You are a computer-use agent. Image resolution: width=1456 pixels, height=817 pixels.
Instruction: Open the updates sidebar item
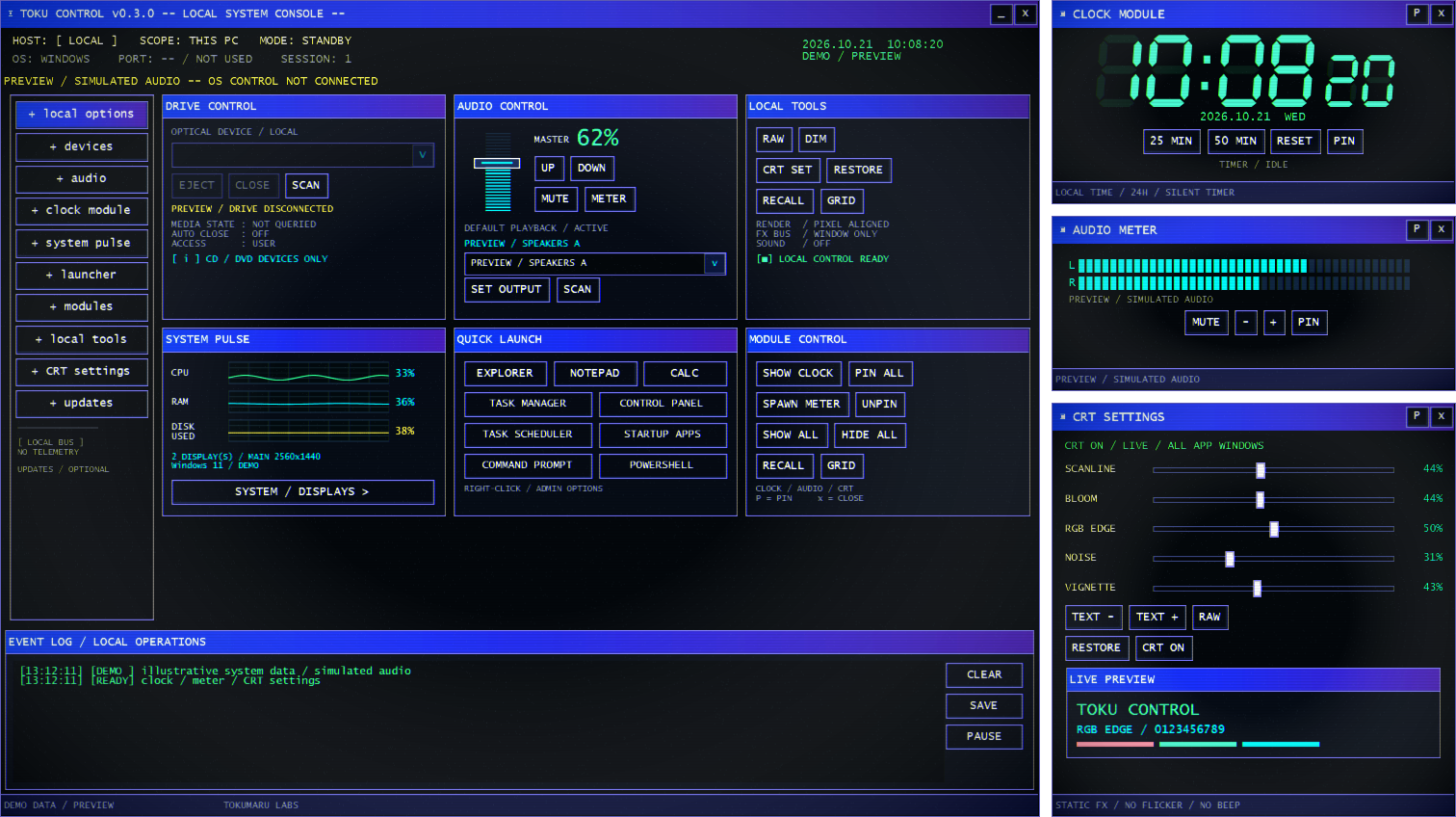click(82, 403)
